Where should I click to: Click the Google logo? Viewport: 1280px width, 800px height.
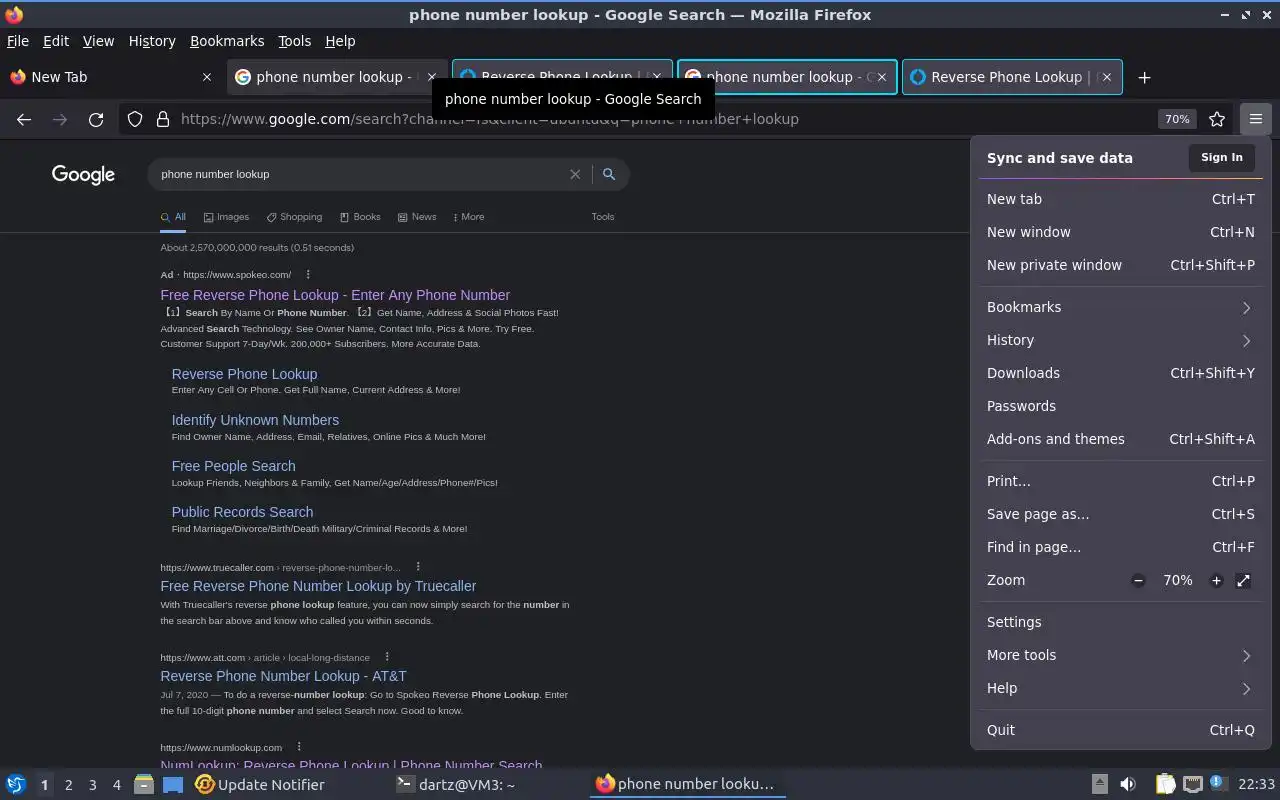pos(83,174)
